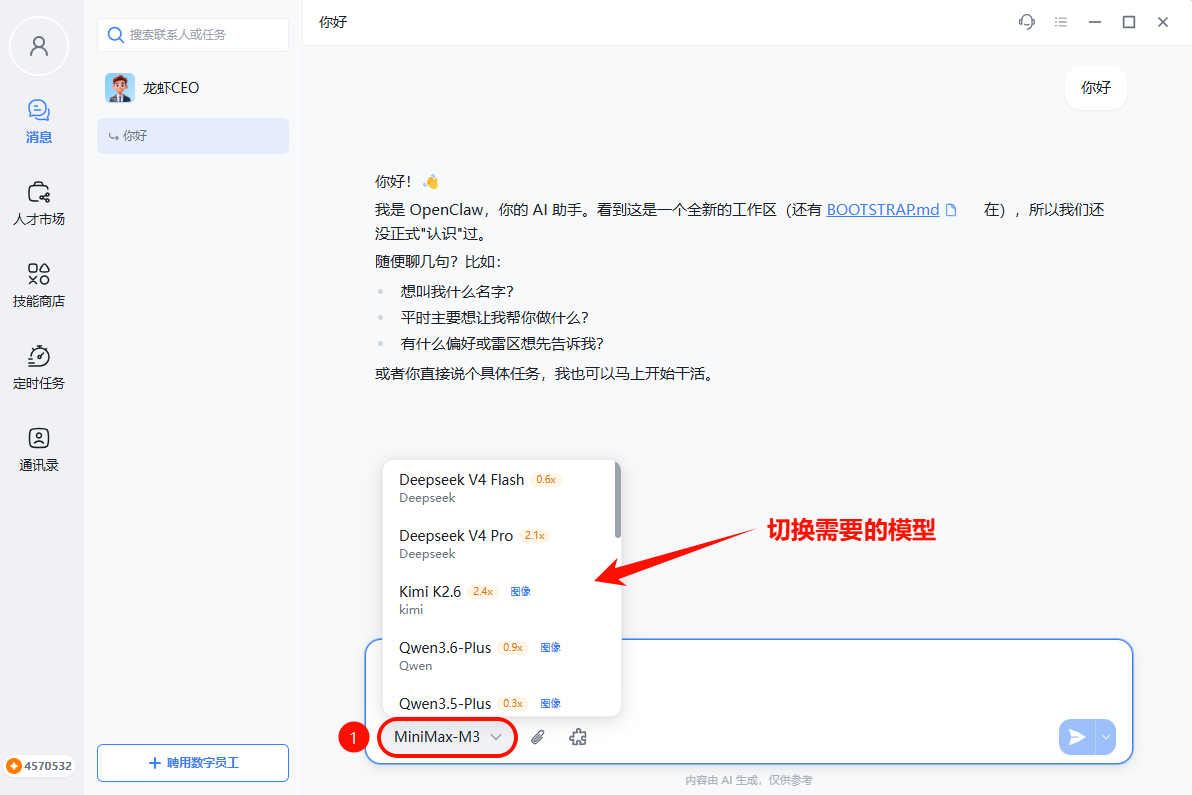Open the MiniMax-M3 model selector

pyautogui.click(x=448, y=737)
